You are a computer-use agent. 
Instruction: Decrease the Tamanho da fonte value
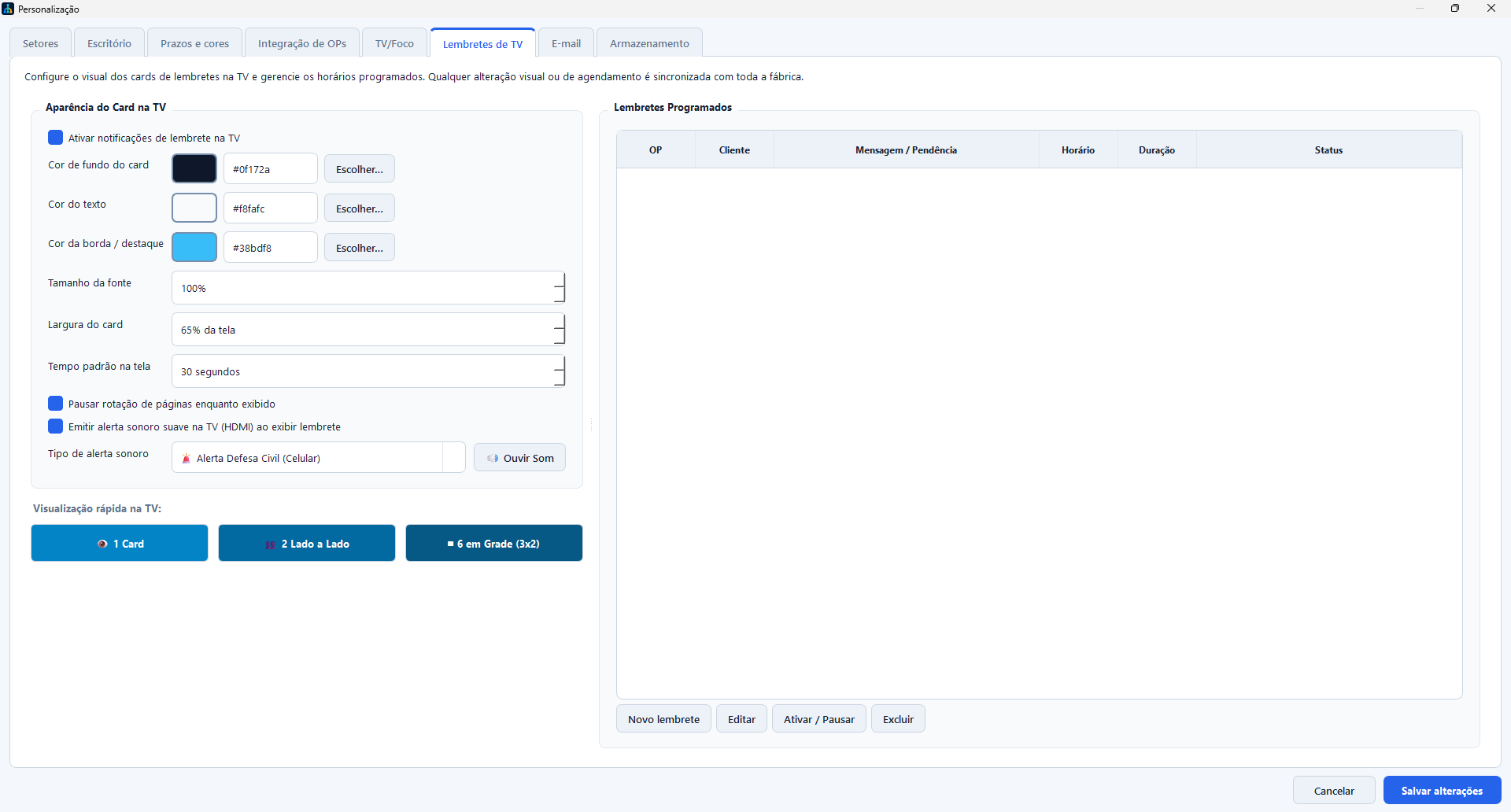(559, 296)
